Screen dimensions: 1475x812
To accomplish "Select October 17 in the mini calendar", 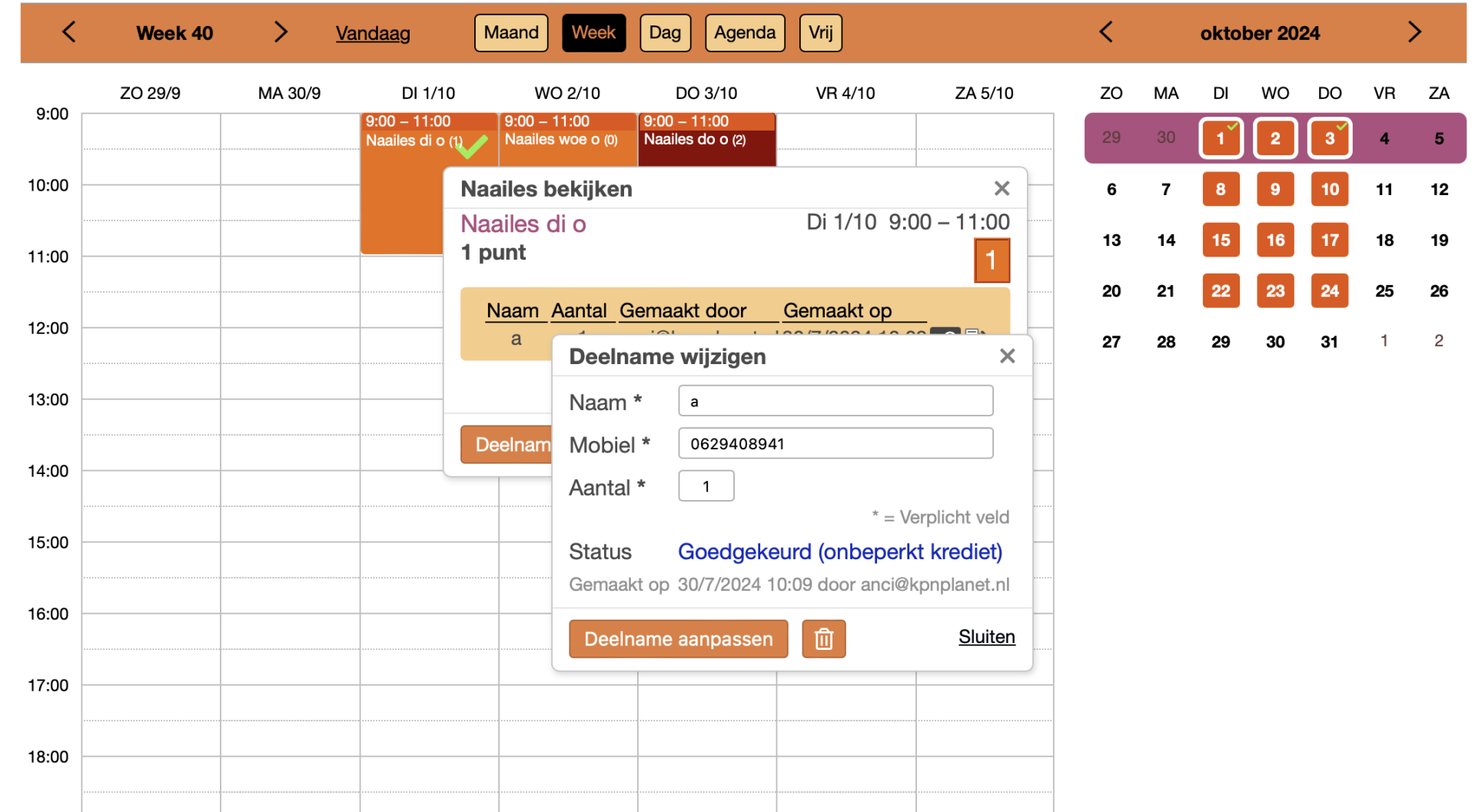I will pos(1330,240).
